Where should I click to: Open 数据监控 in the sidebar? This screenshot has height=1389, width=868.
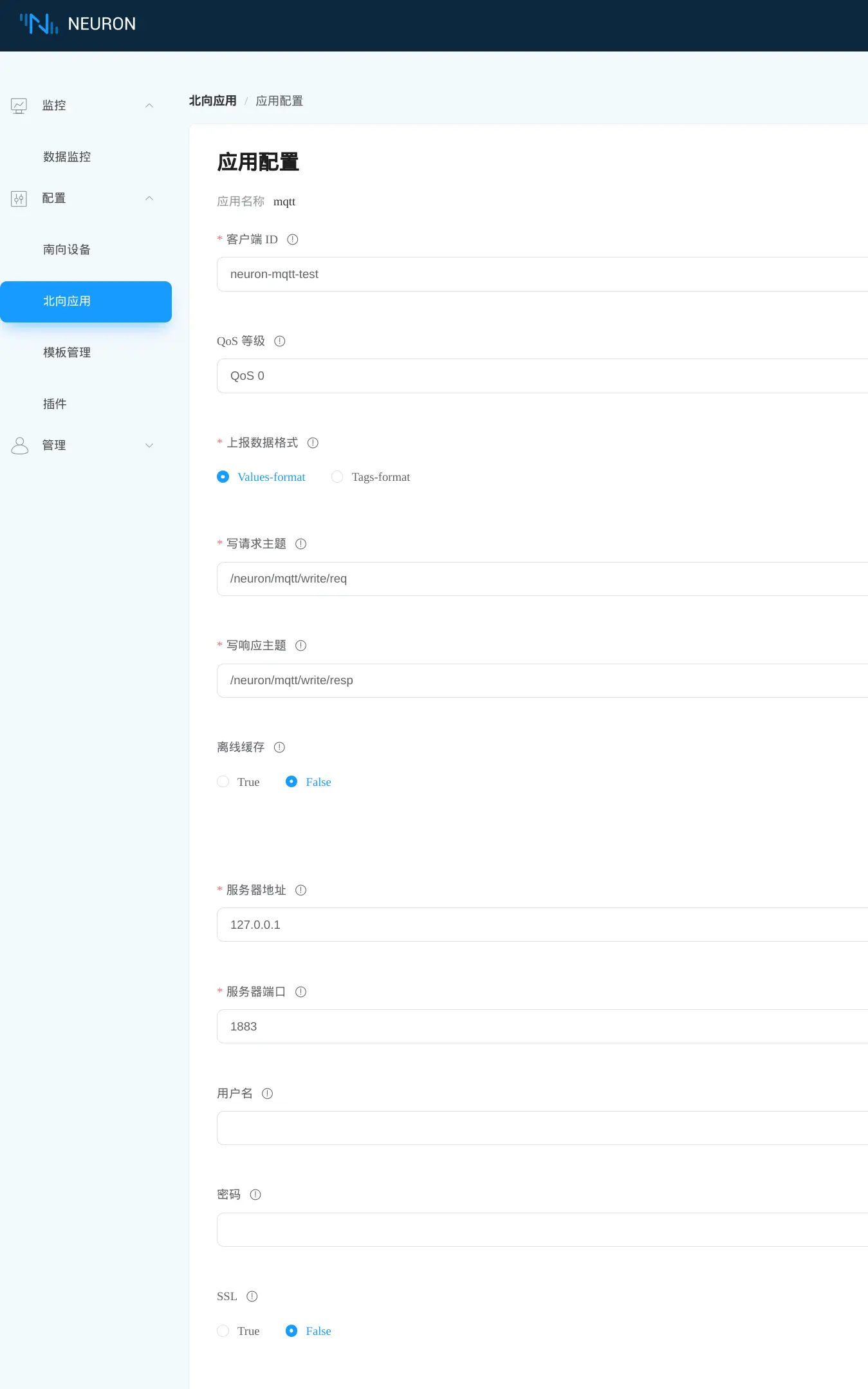pos(67,157)
